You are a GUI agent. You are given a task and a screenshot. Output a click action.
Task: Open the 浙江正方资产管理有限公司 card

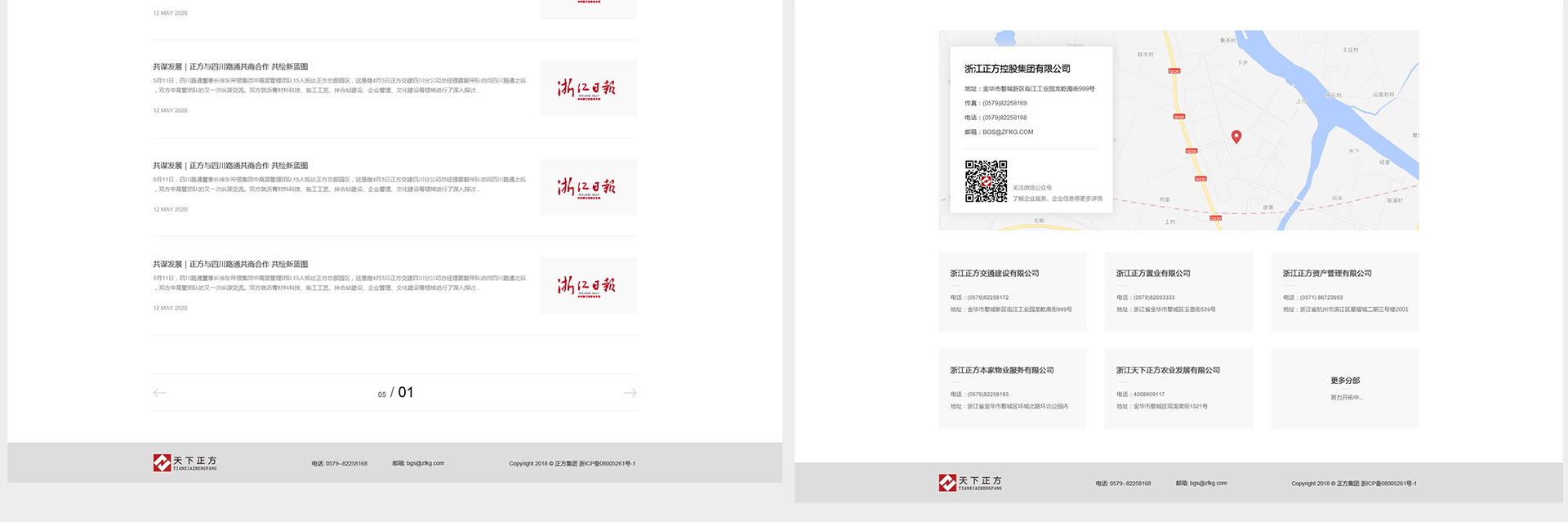point(1344,292)
